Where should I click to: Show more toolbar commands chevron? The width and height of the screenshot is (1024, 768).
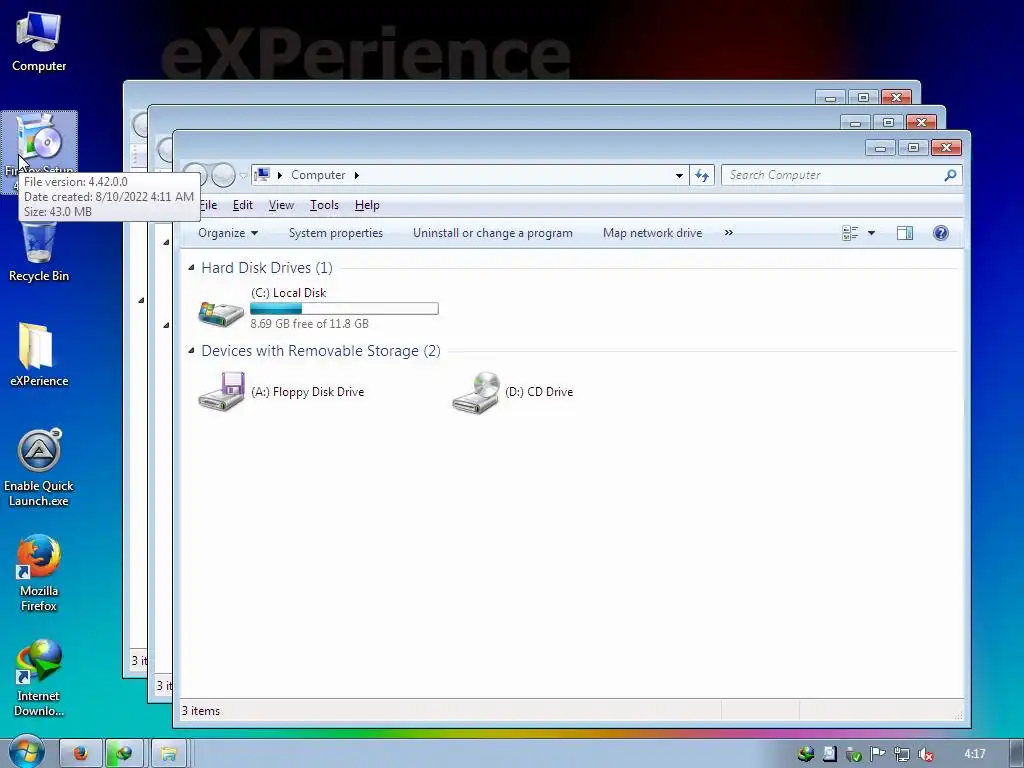[729, 232]
